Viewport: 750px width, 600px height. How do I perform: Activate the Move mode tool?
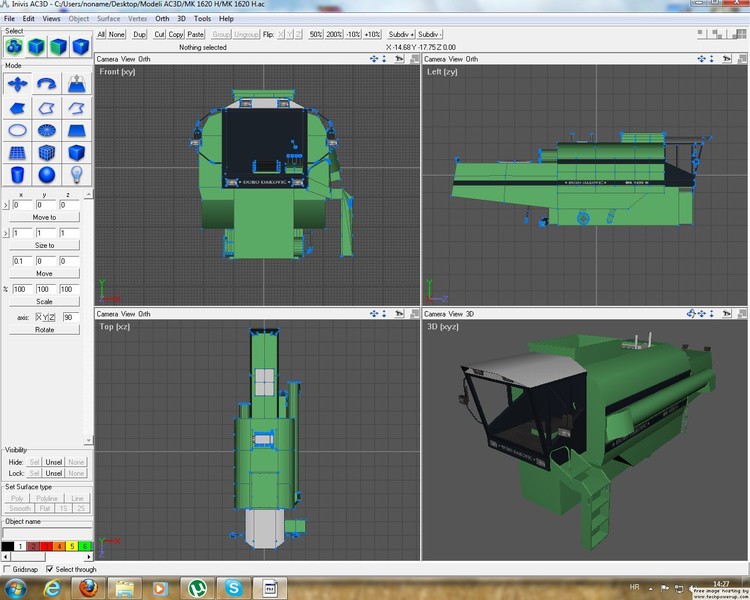point(17,84)
